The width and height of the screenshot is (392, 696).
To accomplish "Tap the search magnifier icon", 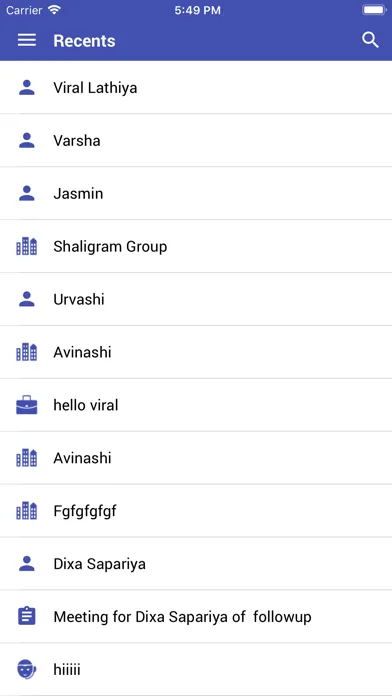I will 370,40.
